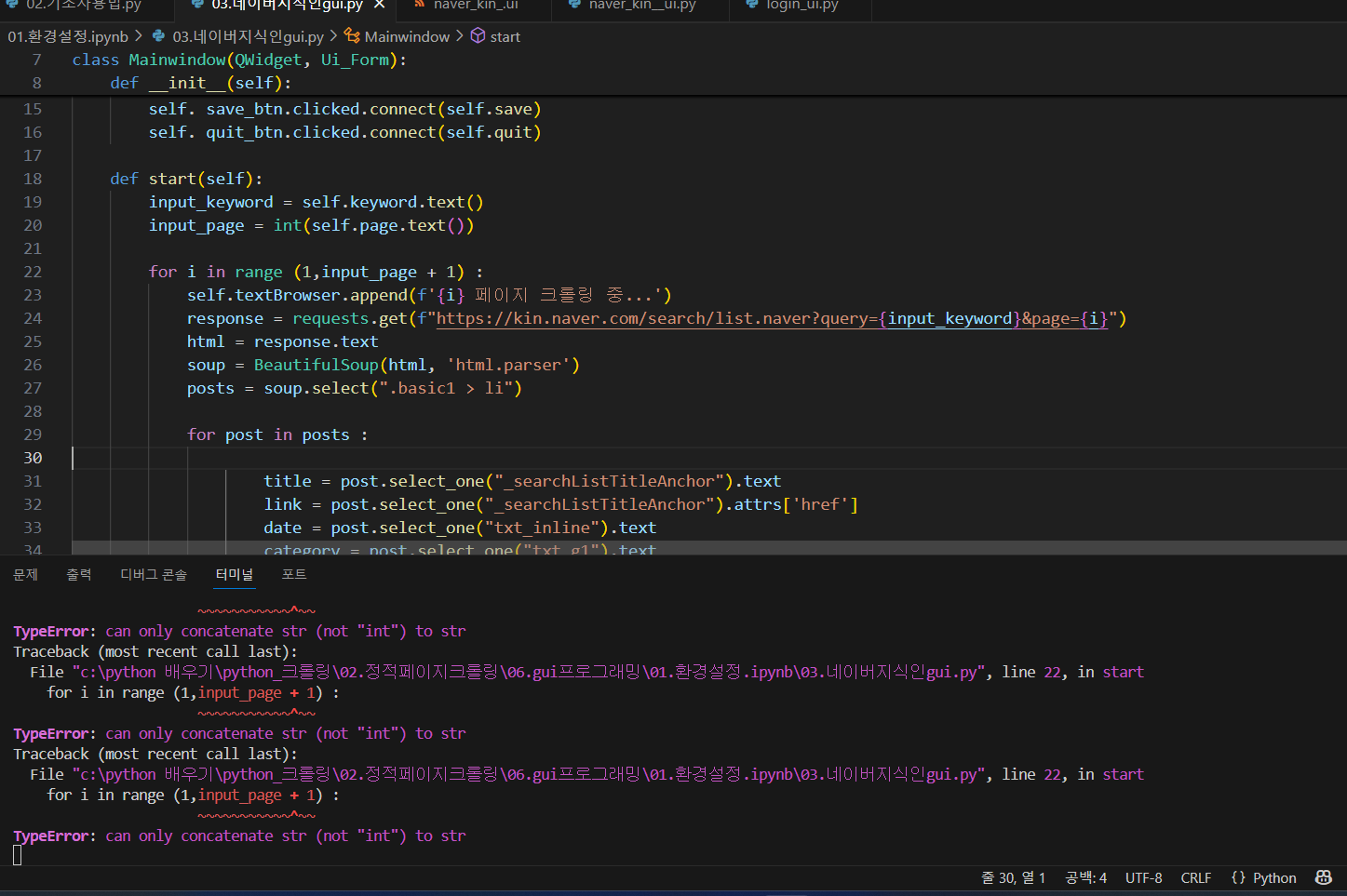Open the 03.네이버지식인gui.py breadcrumb item
The image size is (1347, 896).
click(x=248, y=36)
